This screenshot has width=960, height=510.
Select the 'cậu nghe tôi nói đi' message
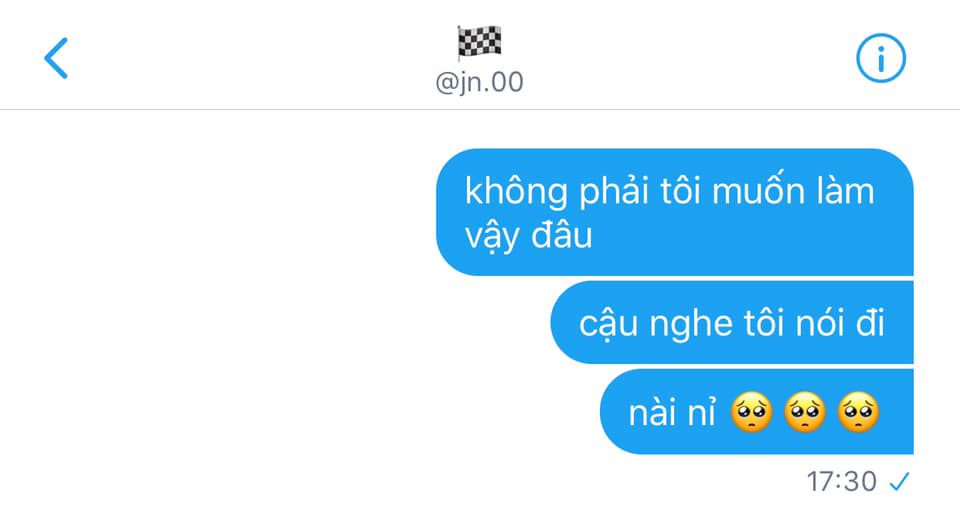(732, 323)
